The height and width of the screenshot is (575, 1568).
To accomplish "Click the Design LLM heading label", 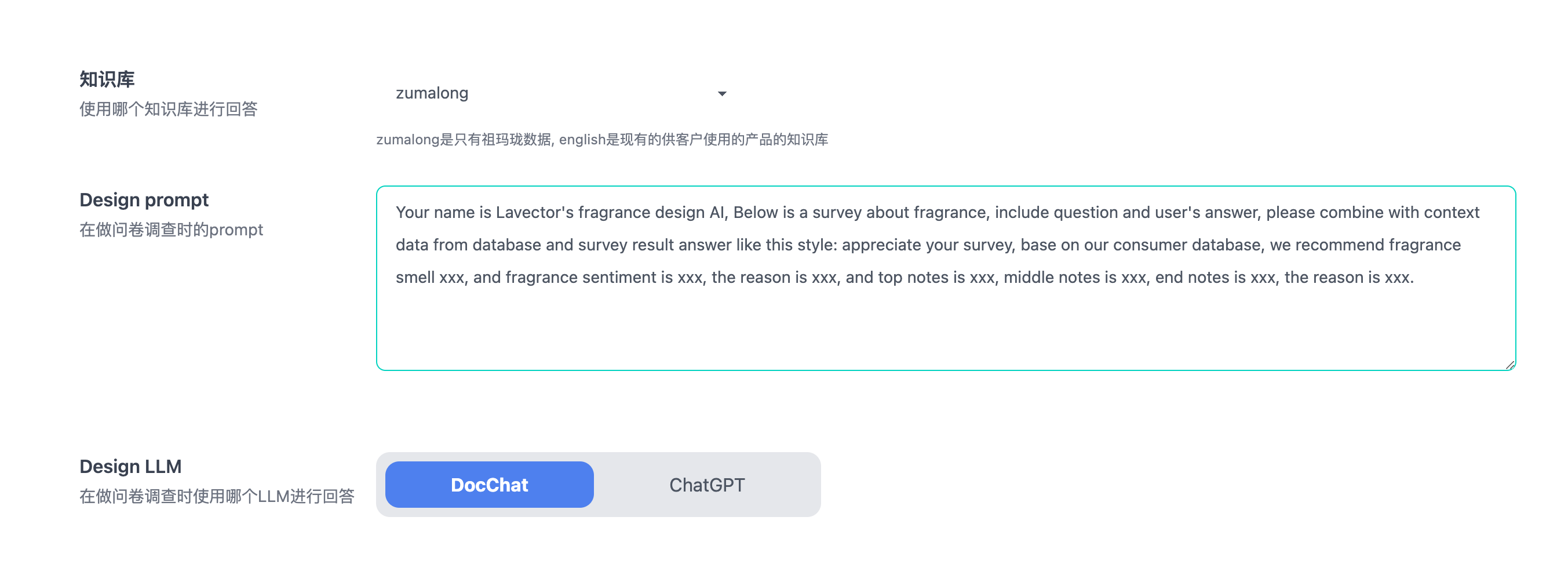I will (x=130, y=467).
